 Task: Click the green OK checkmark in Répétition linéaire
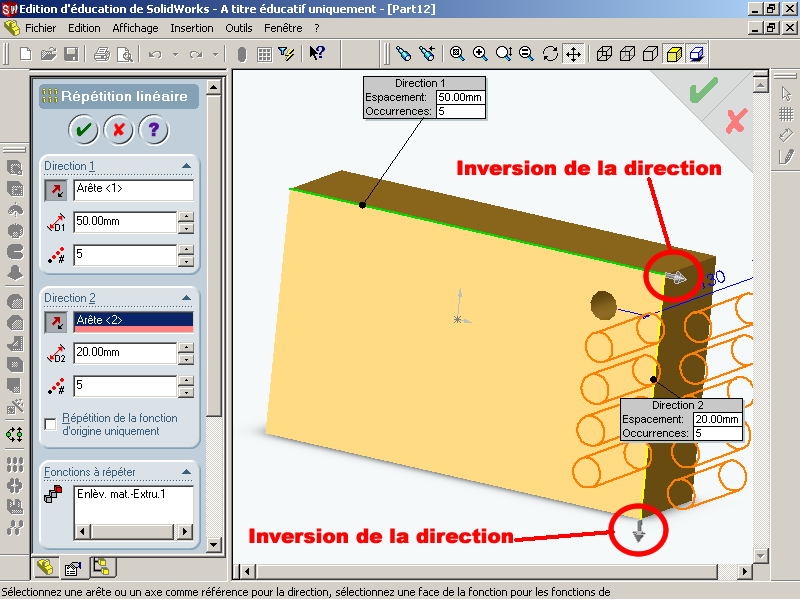coord(83,129)
